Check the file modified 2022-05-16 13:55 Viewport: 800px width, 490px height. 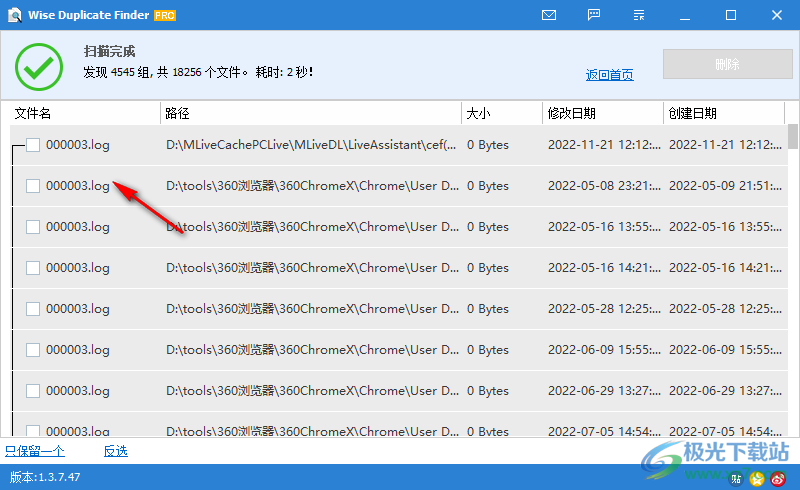(33, 227)
